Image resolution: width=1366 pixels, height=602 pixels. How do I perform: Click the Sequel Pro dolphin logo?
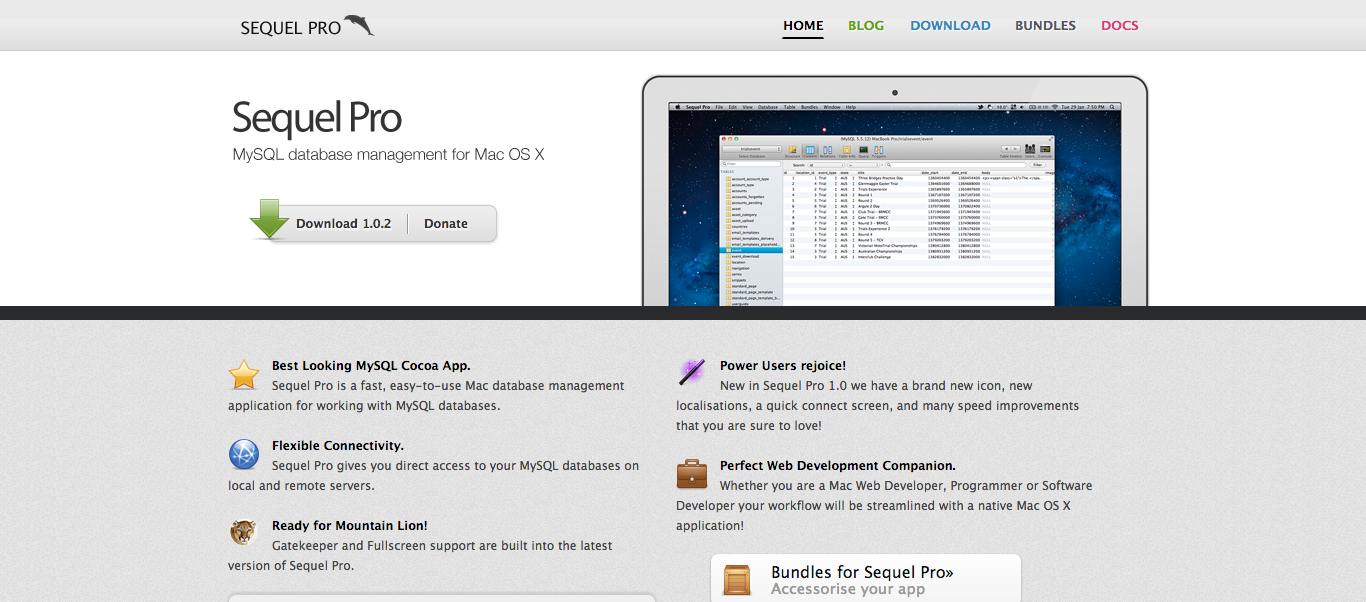359,25
